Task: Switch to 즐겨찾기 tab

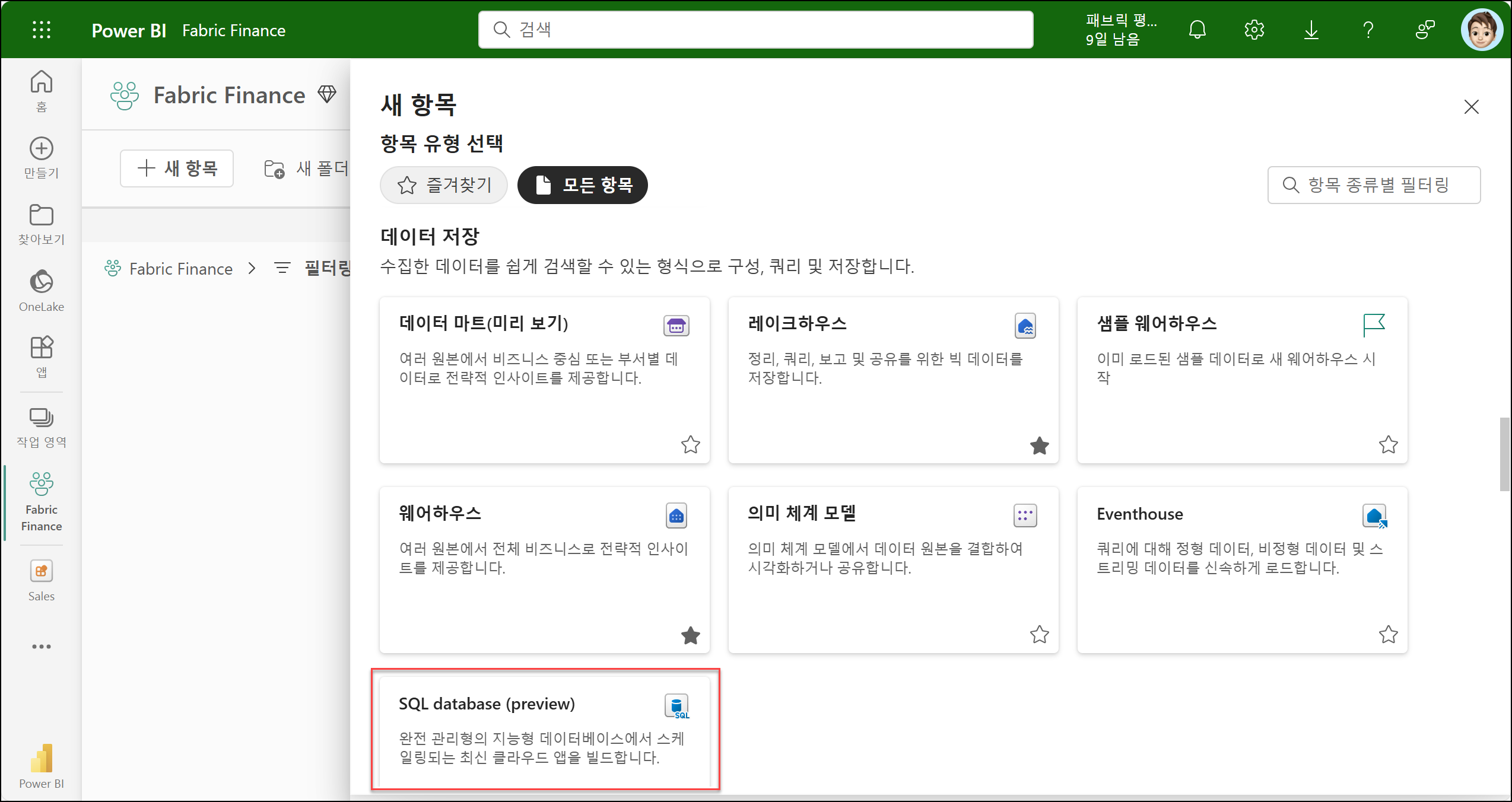Action: click(x=443, y=185)
